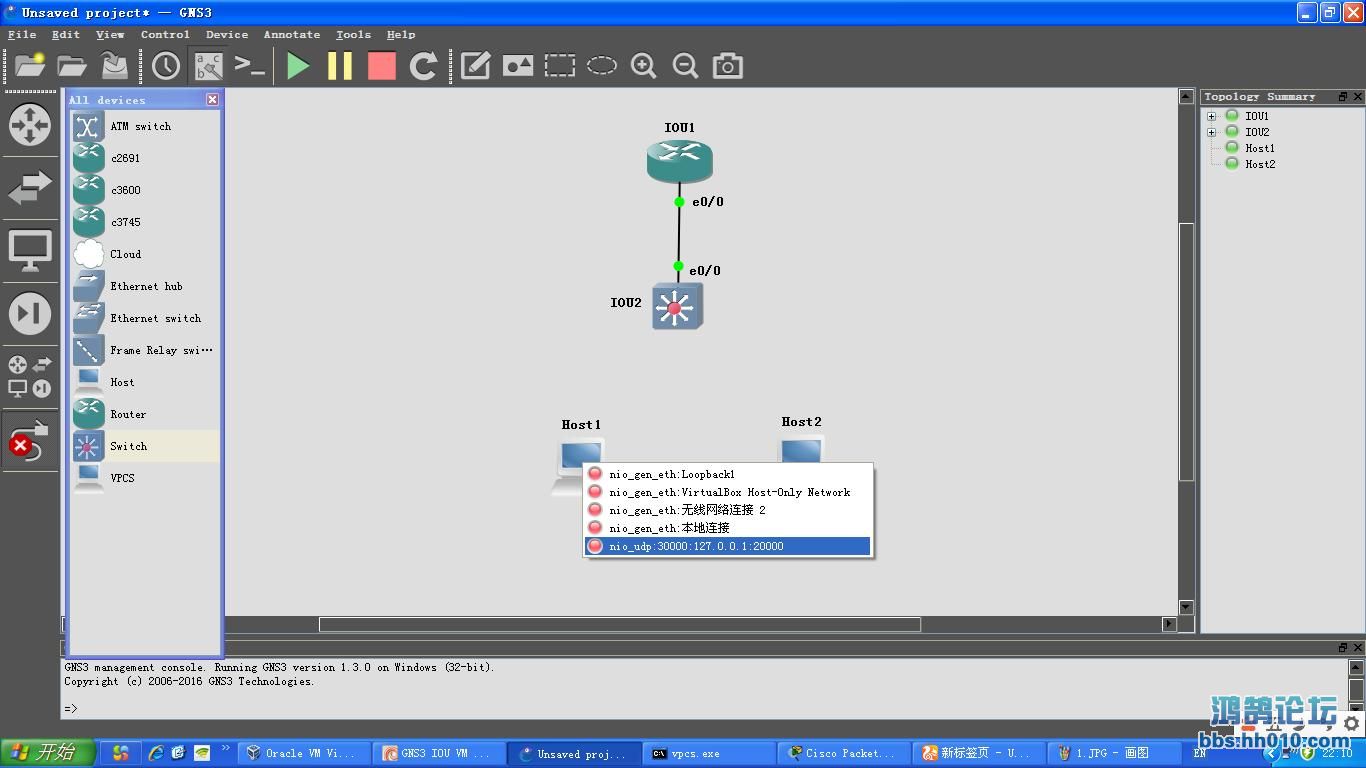Browse end devices monitor icon
This screenshot has width=1366, height=768.
point(30,250)
